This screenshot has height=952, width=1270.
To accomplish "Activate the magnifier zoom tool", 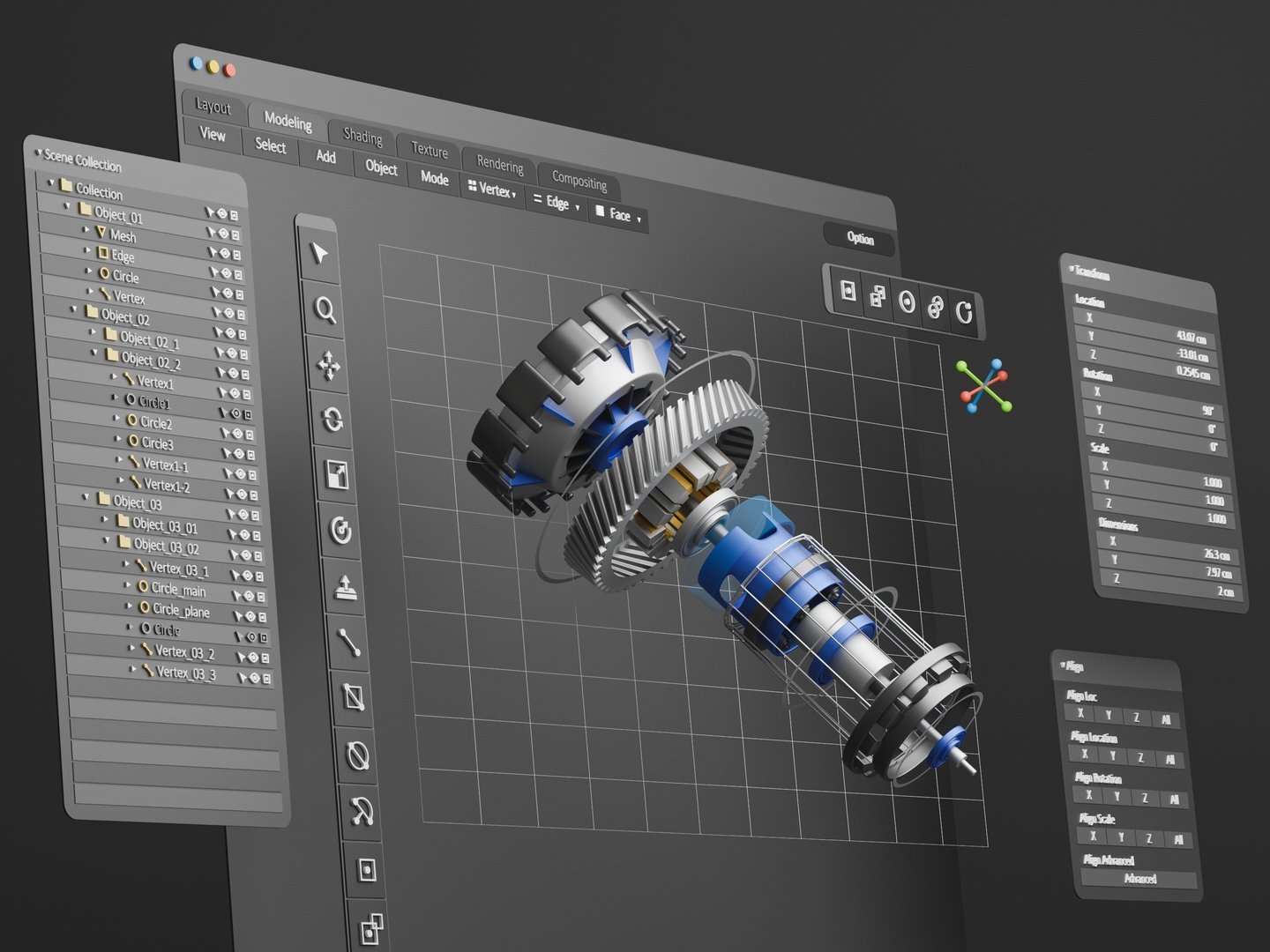I will pyautogui.click(x=325, y=310).
